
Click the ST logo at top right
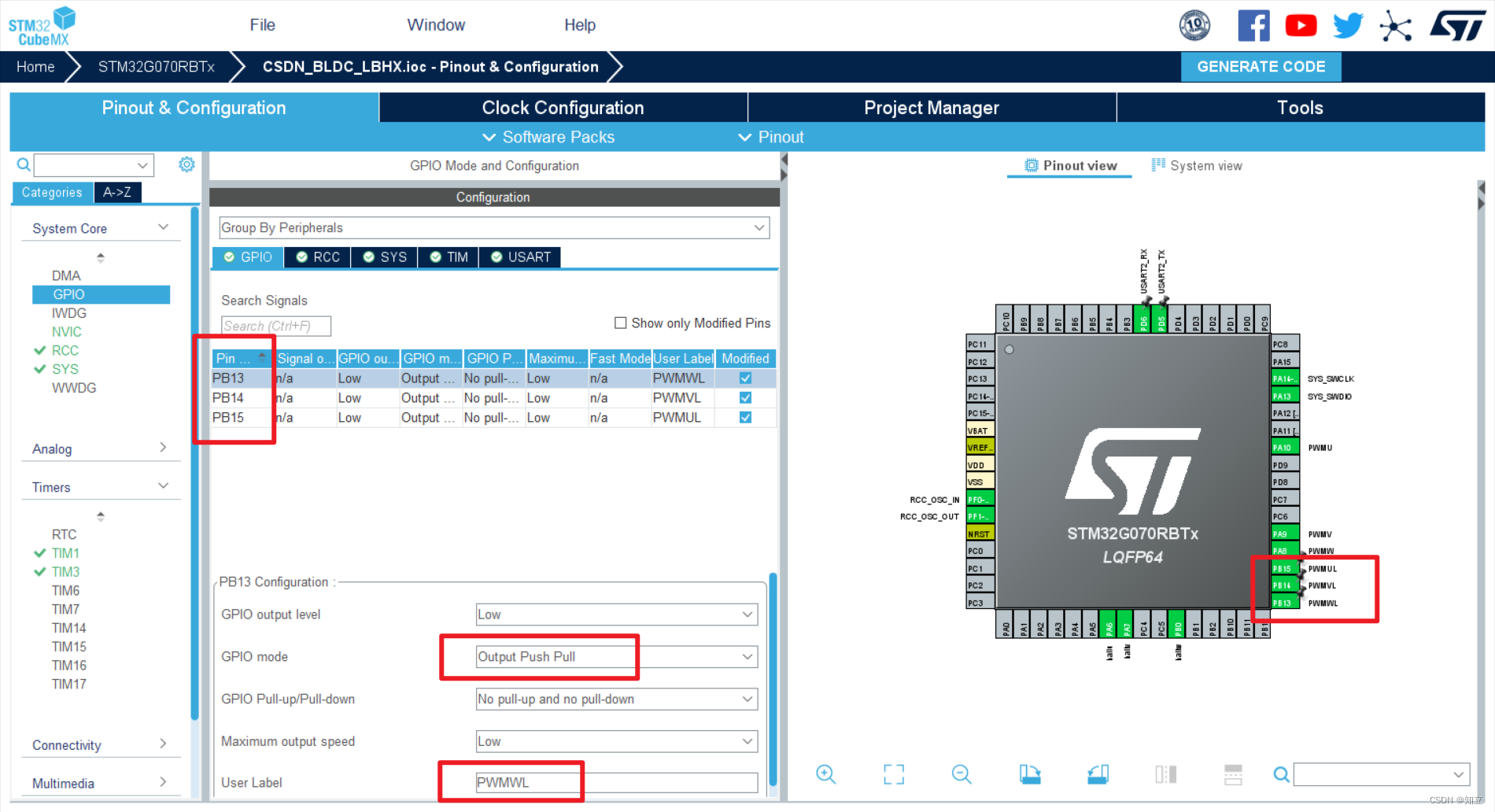1457,25
